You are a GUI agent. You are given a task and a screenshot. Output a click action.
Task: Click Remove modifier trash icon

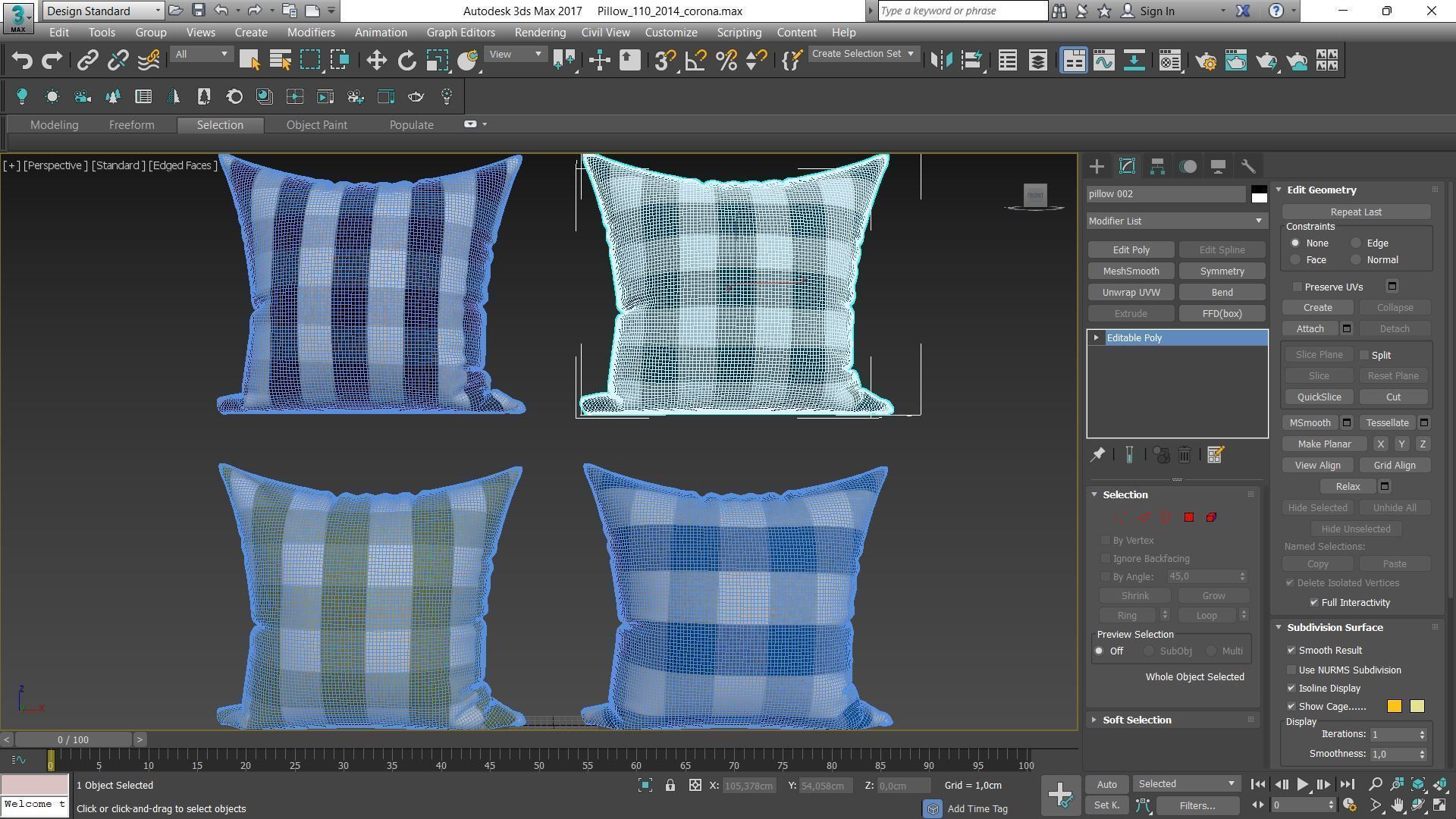[x=1185, y=454]
